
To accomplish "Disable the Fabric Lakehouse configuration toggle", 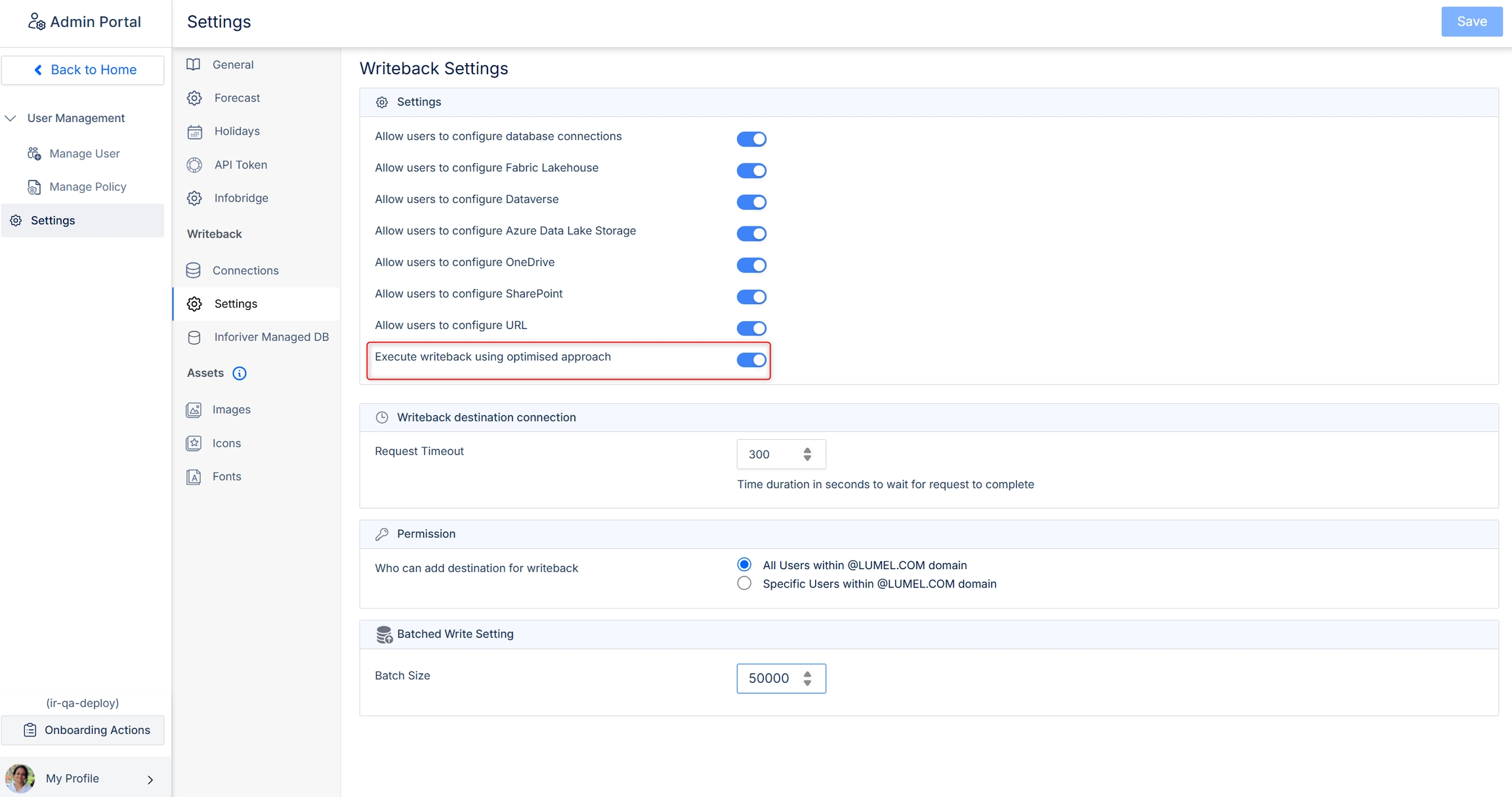I will [751, 171].
